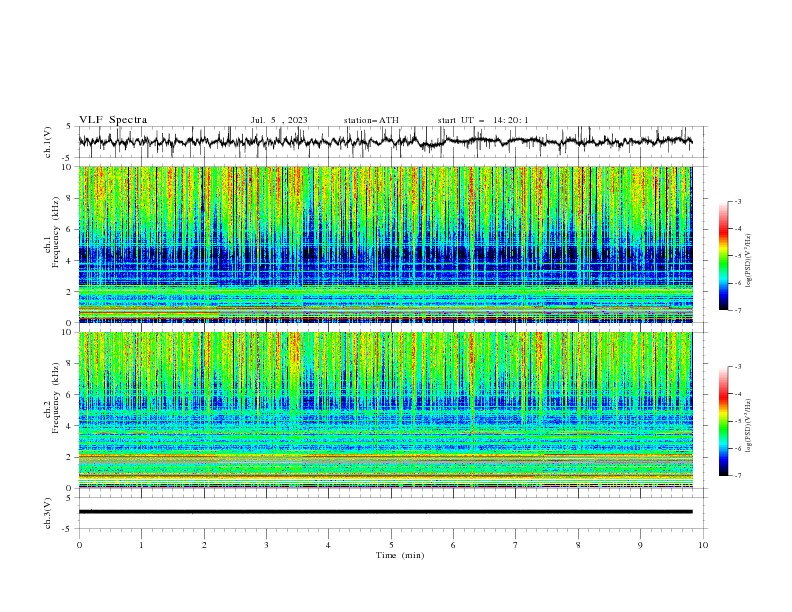Screen dimensions: 792x612
Task: Select the date text "Jul. 5 , 2023"
Action: point(279,120)
